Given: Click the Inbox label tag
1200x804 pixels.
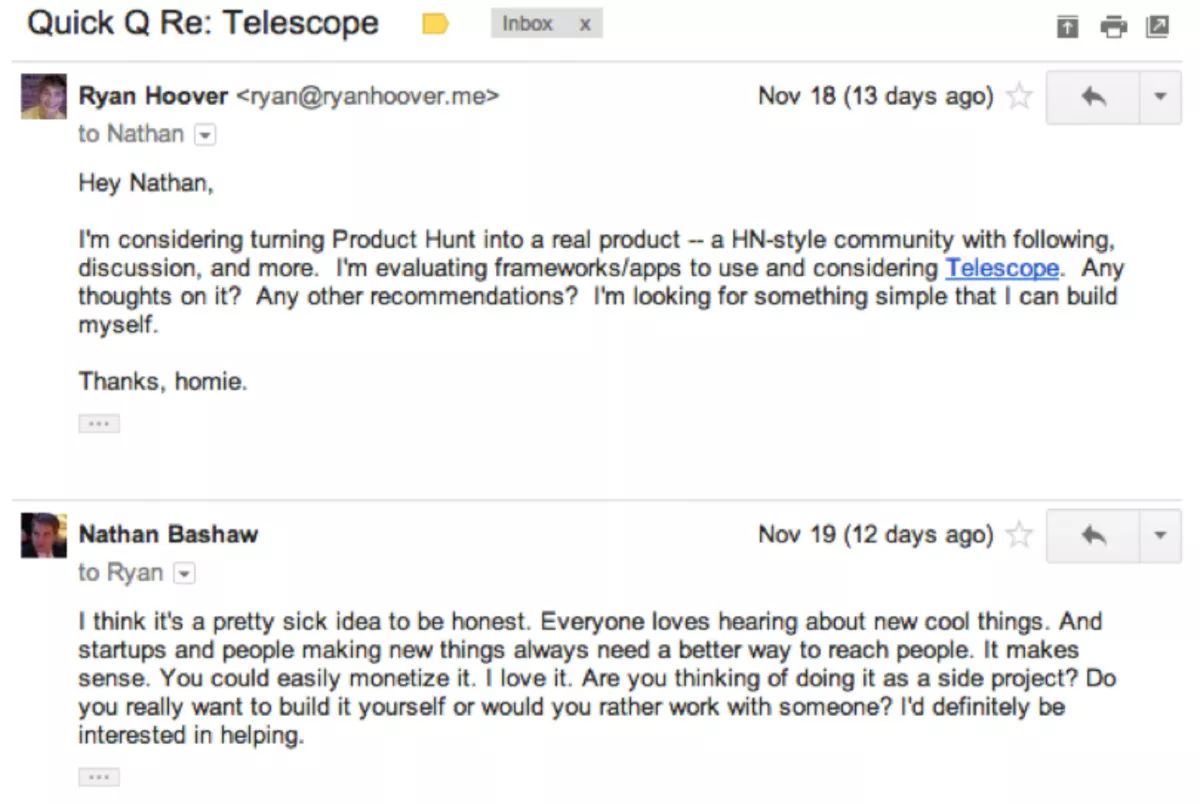Looking at the screenshot, I should tap(528, 24).
